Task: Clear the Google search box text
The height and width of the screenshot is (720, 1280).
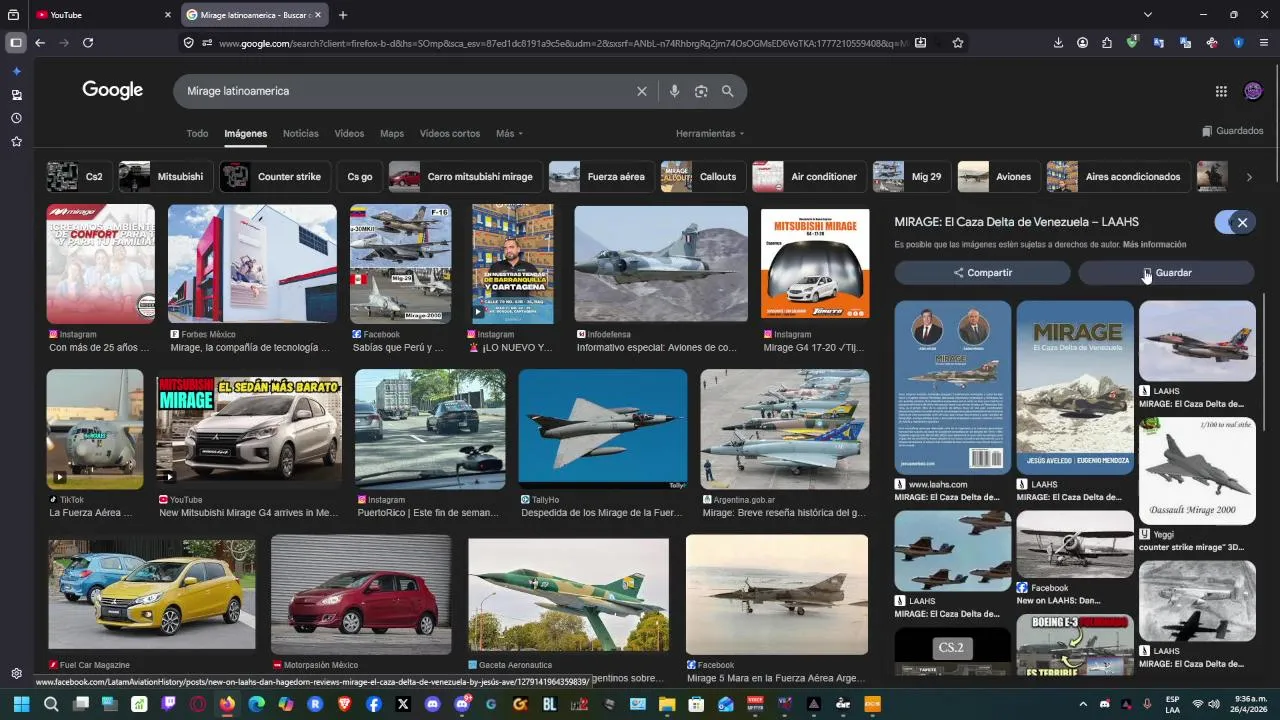Action: point(642,91)
